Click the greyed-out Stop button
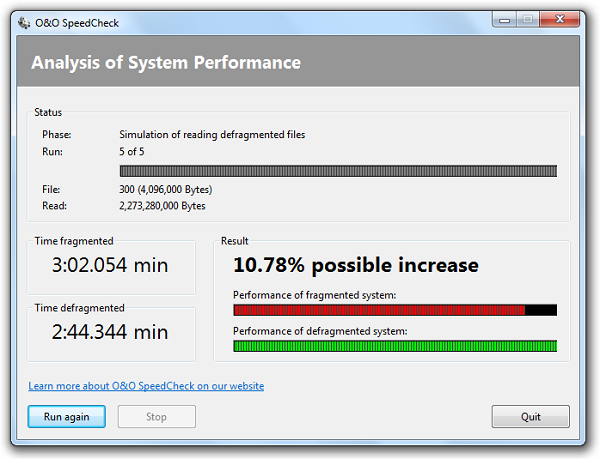The image size is (600, 459). point(156,417)
